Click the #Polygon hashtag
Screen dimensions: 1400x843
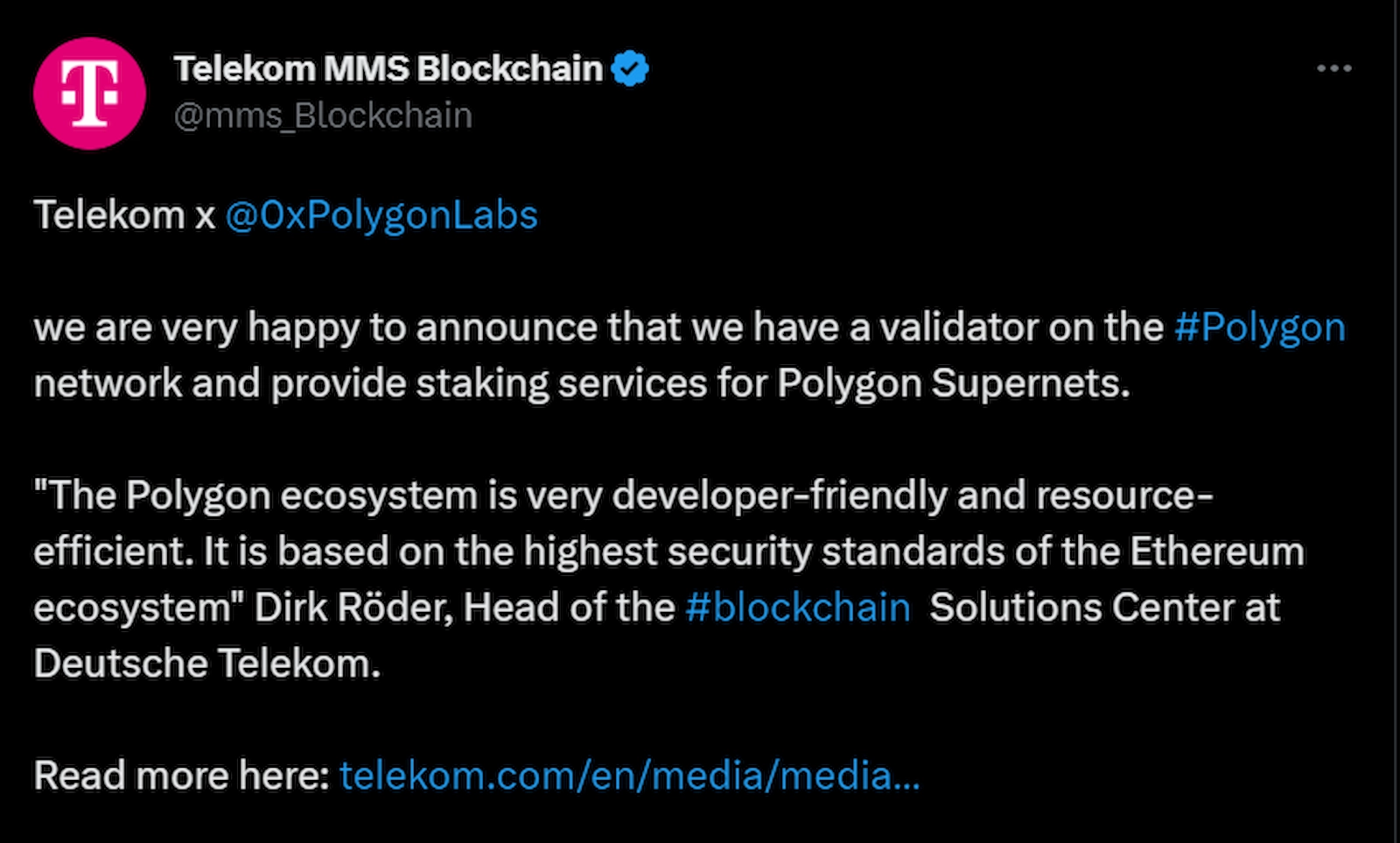[x=1260, y=327]
